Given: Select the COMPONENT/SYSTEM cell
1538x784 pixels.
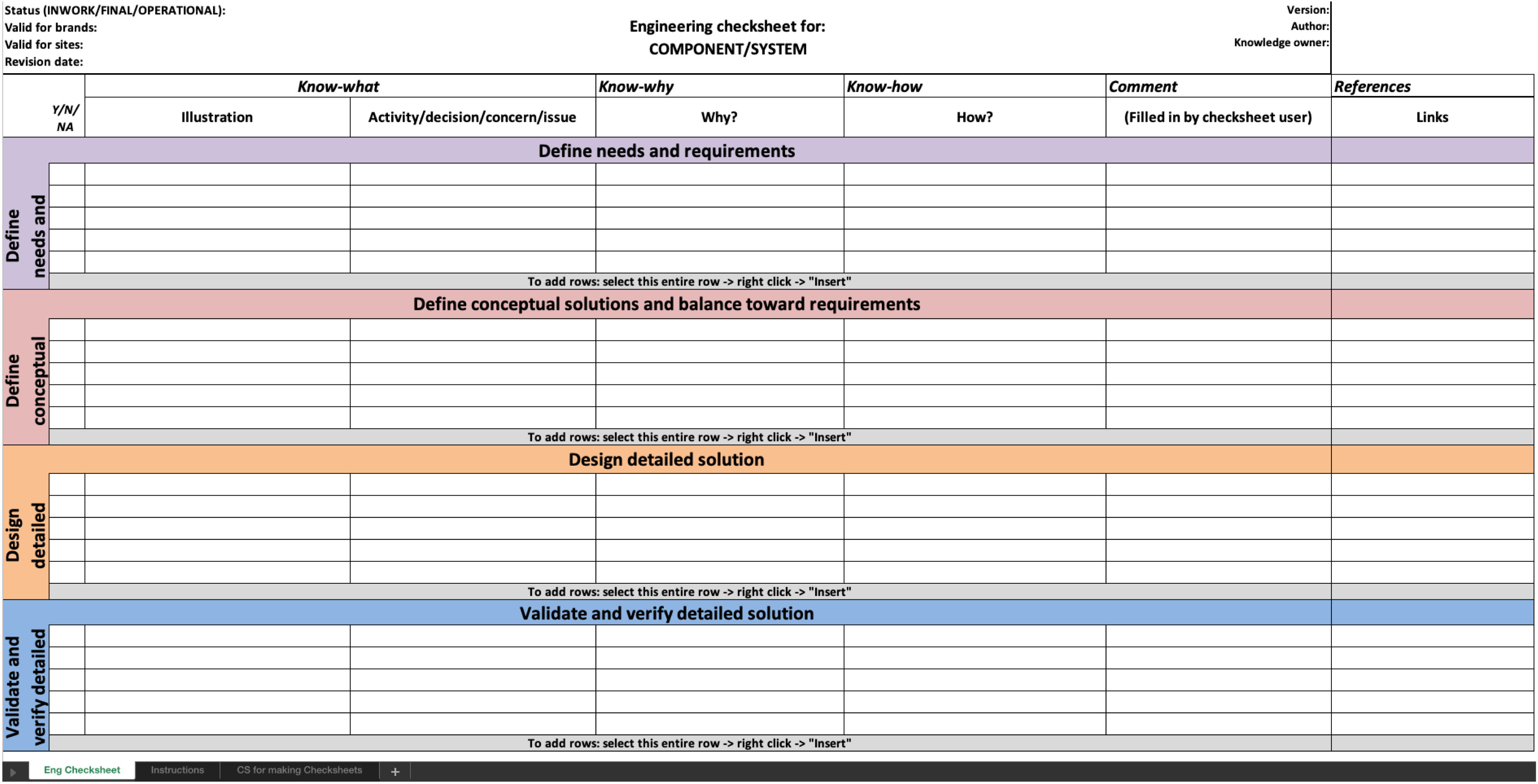Looking at the screenshot, I should point(727,49).
